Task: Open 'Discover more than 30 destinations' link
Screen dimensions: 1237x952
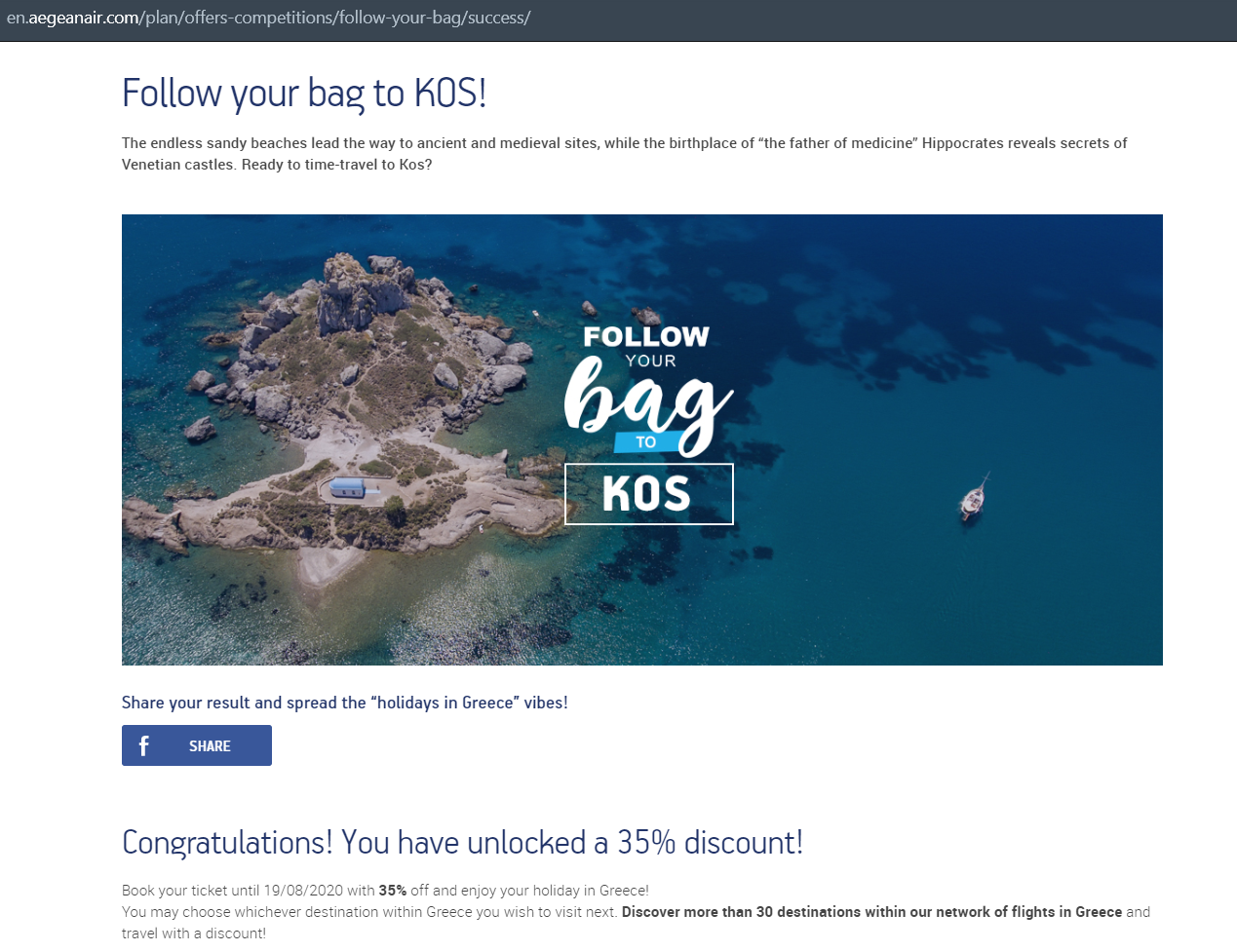Action: [x=871, y=912]
